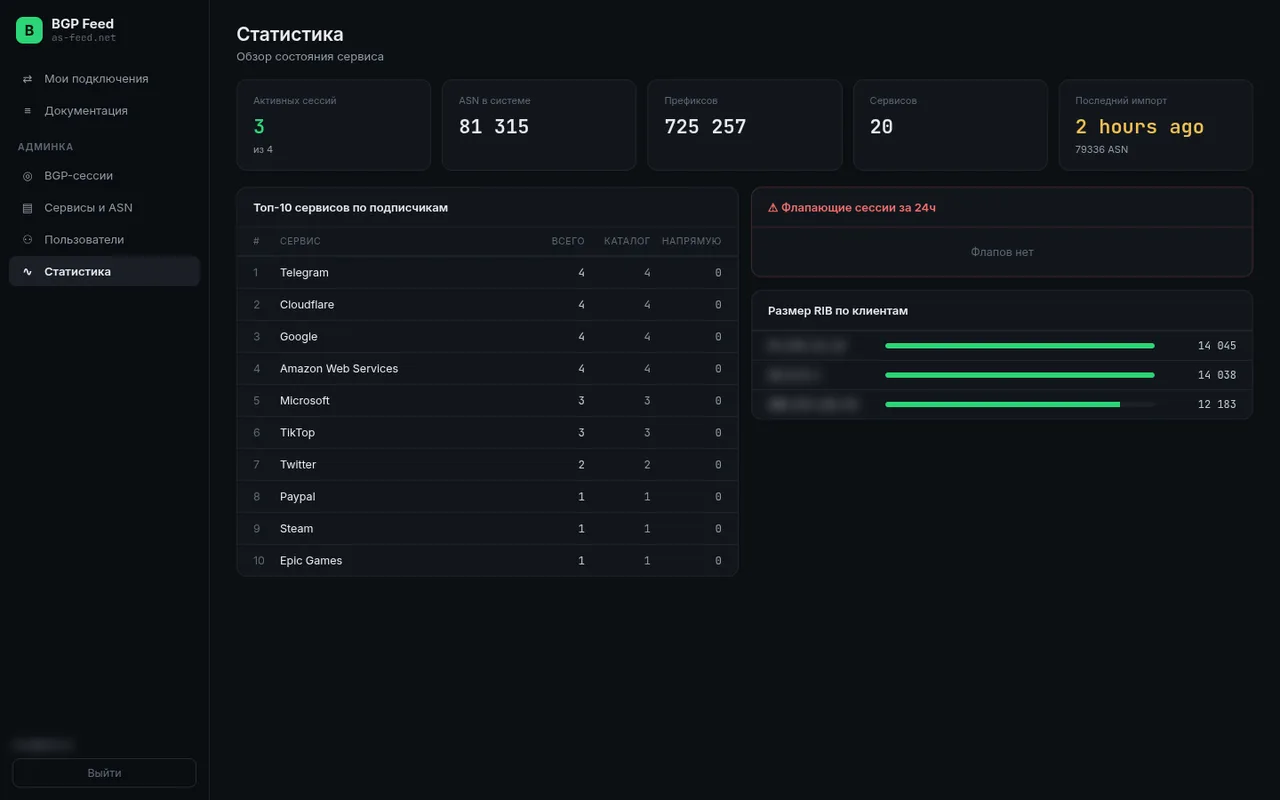The image size is (1280, 800).
Task: Select the Статистика sidebar item
Action: [x=104, y=272]
